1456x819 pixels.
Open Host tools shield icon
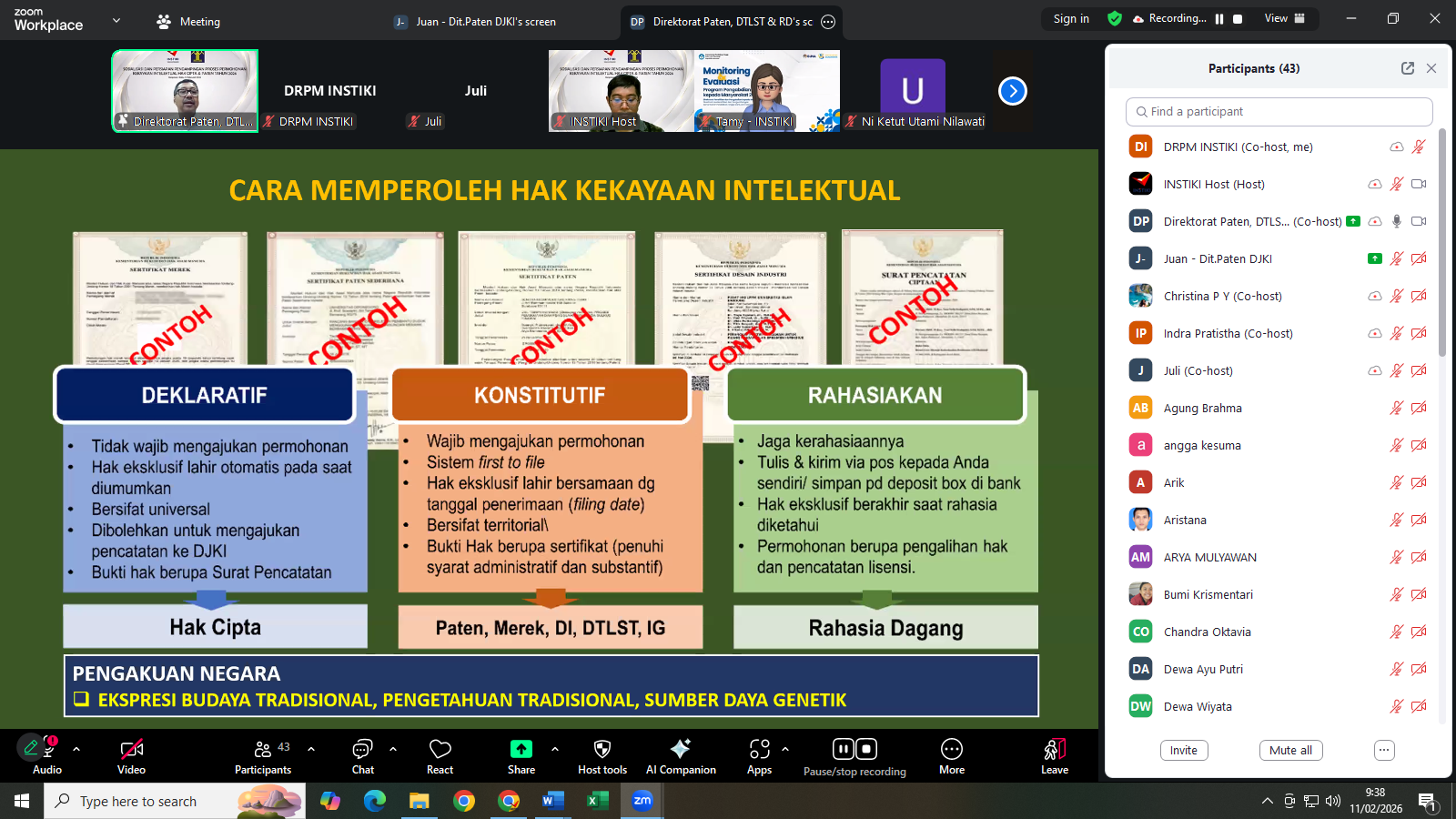pyautogui.click(x=602, y=749)
